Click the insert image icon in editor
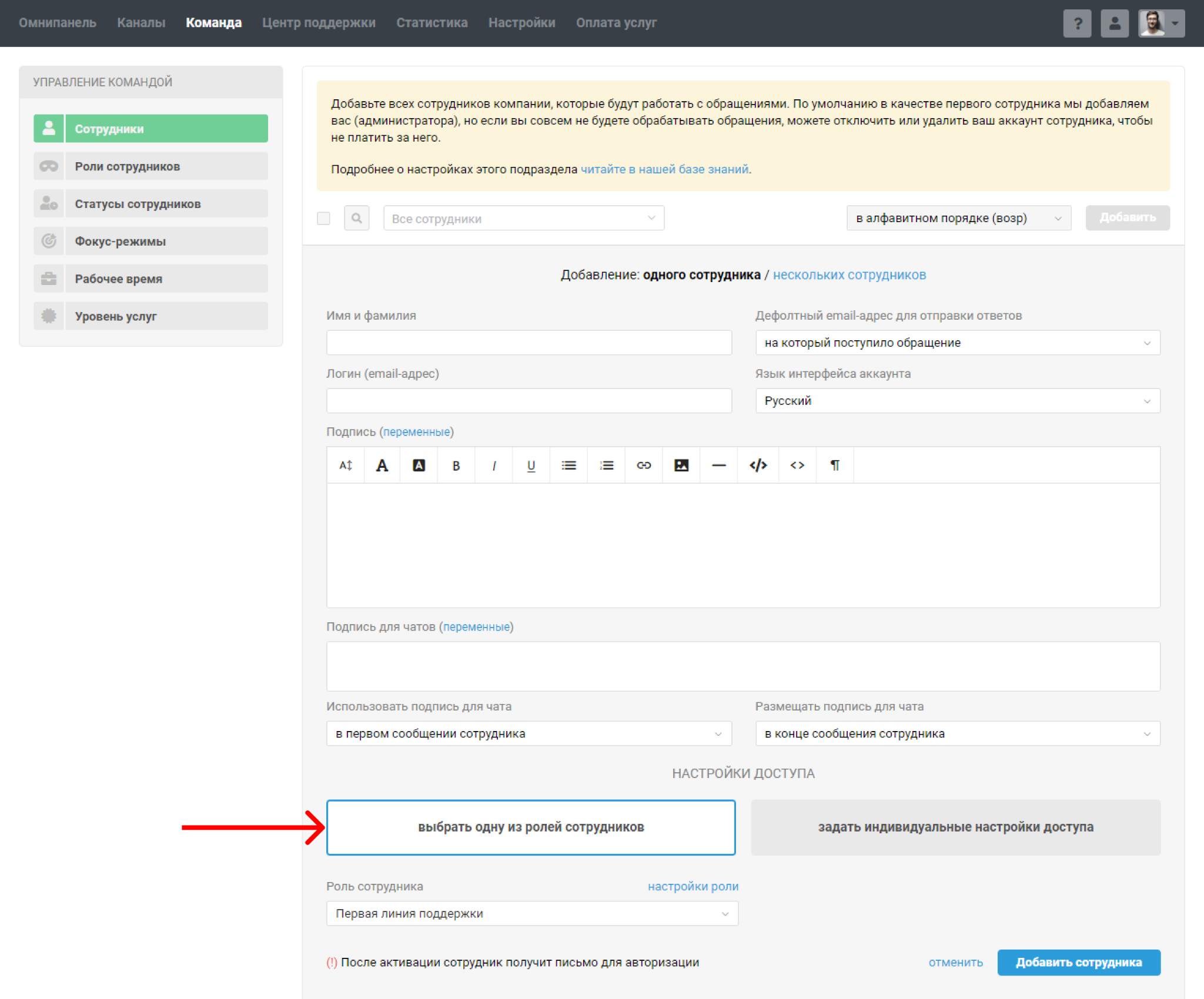 click(681, 465)
